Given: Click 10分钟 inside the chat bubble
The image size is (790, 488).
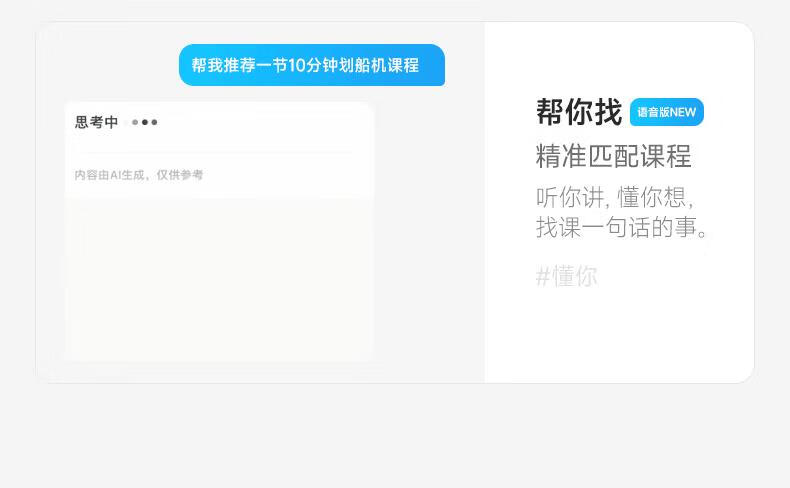Looking at the screenshot, I should pyautogui.click(x=313, y=65).
